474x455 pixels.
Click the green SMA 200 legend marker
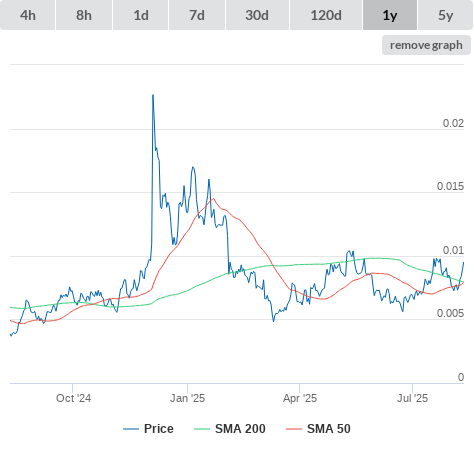click(202, 429)
